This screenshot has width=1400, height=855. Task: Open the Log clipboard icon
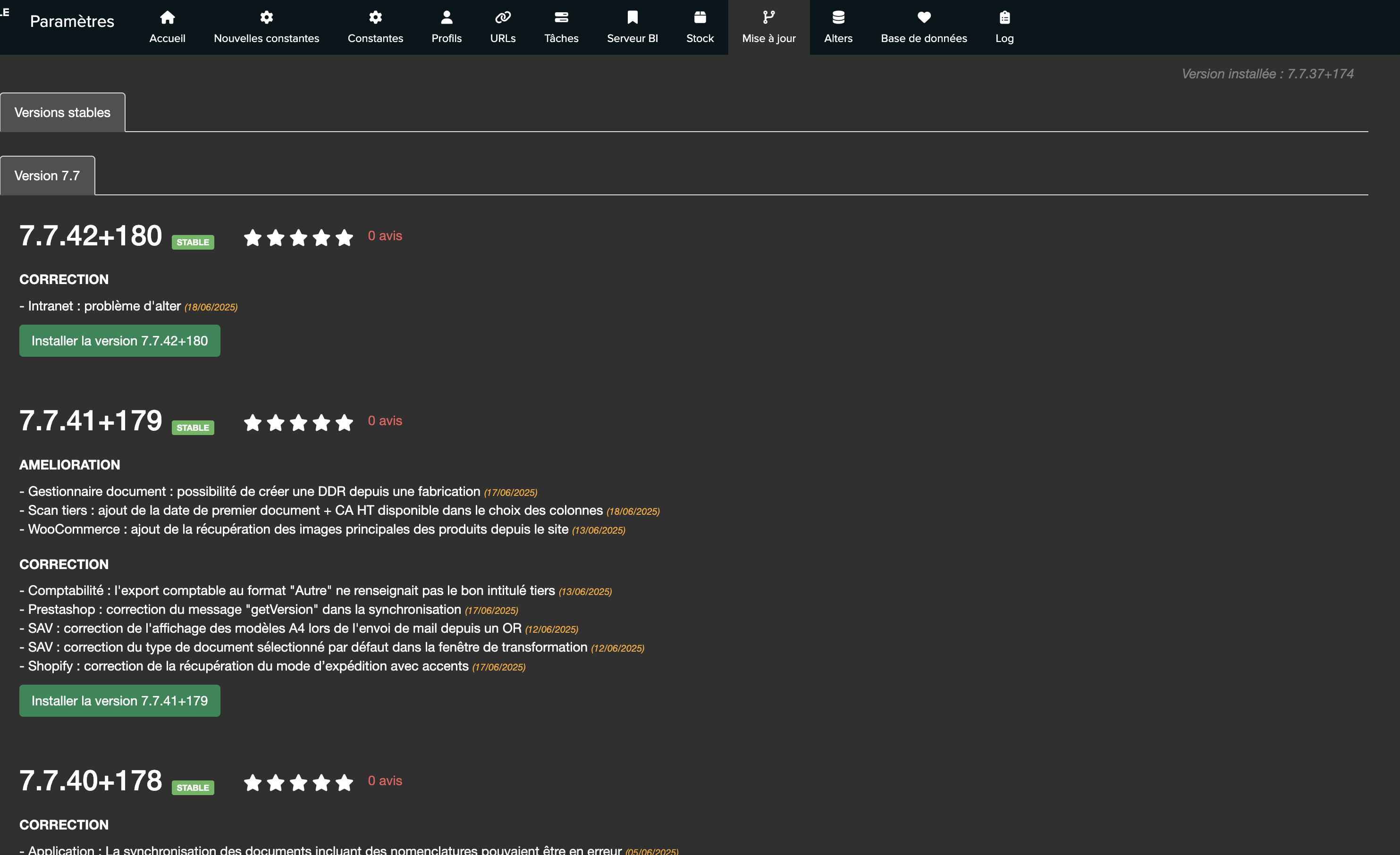1004,17
